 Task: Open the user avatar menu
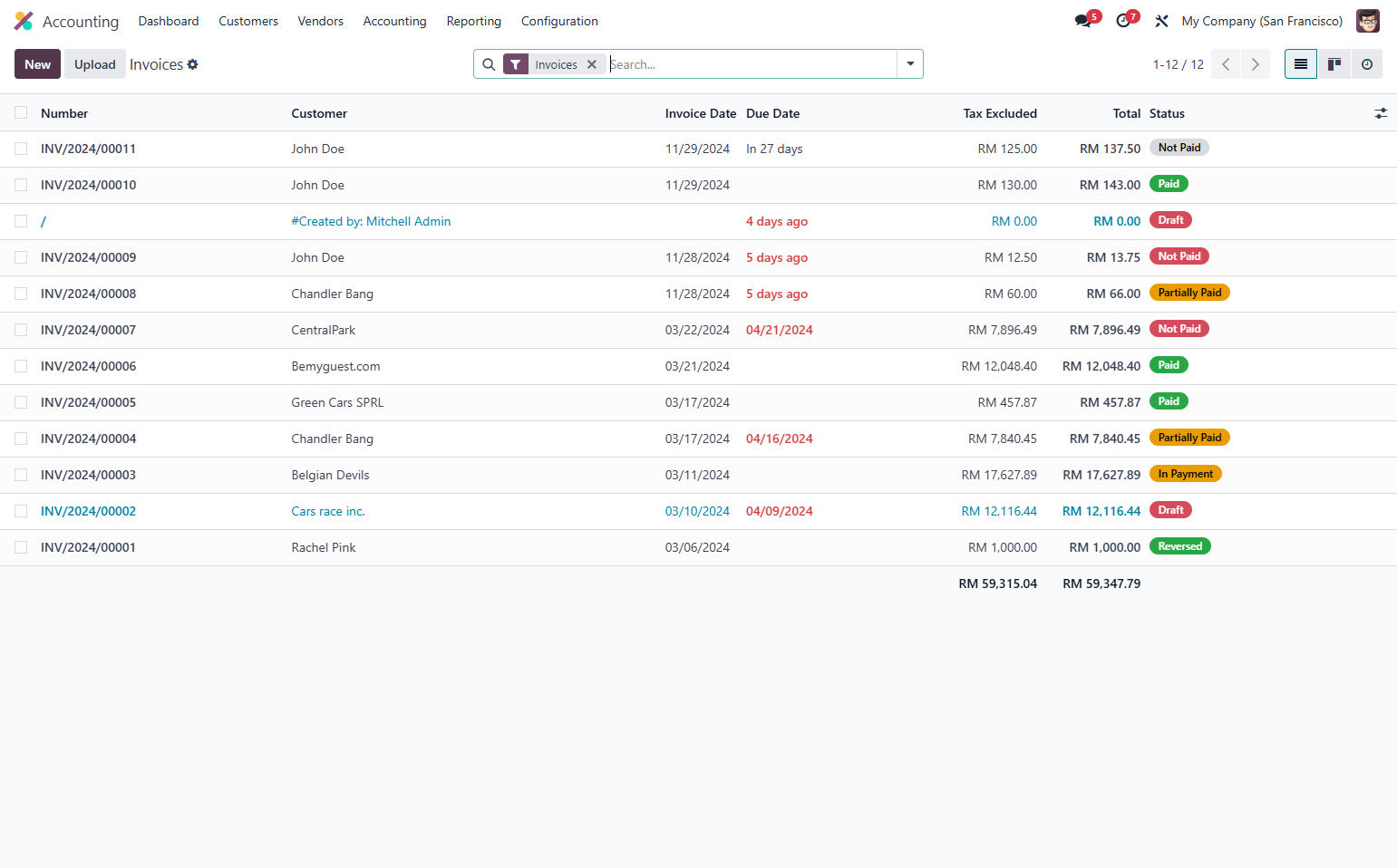[x=1367, y=21]
